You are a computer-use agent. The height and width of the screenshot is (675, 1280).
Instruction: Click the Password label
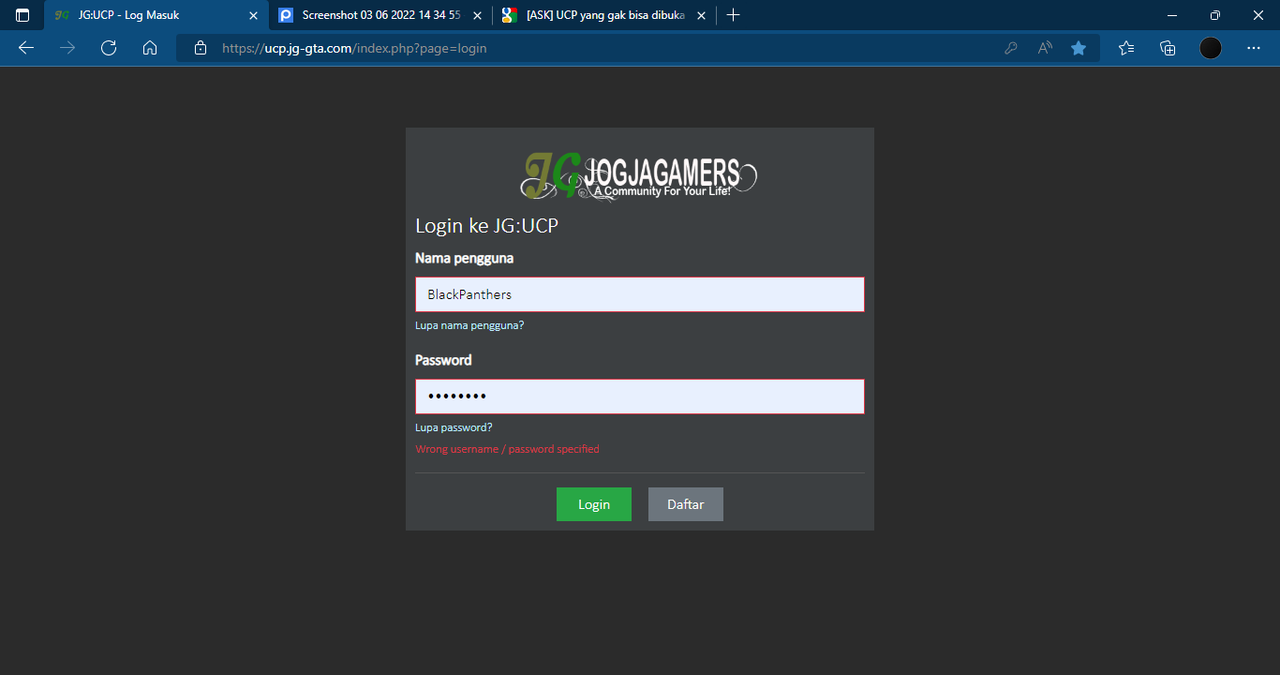(x=443, y=360)
